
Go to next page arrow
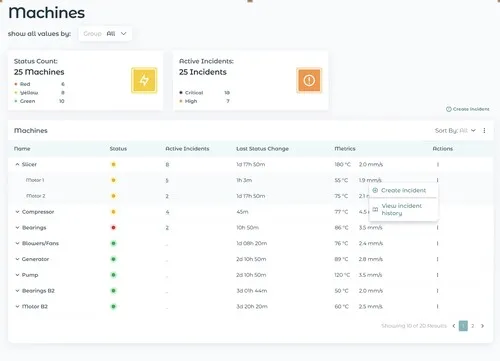(x=482, y=326)
